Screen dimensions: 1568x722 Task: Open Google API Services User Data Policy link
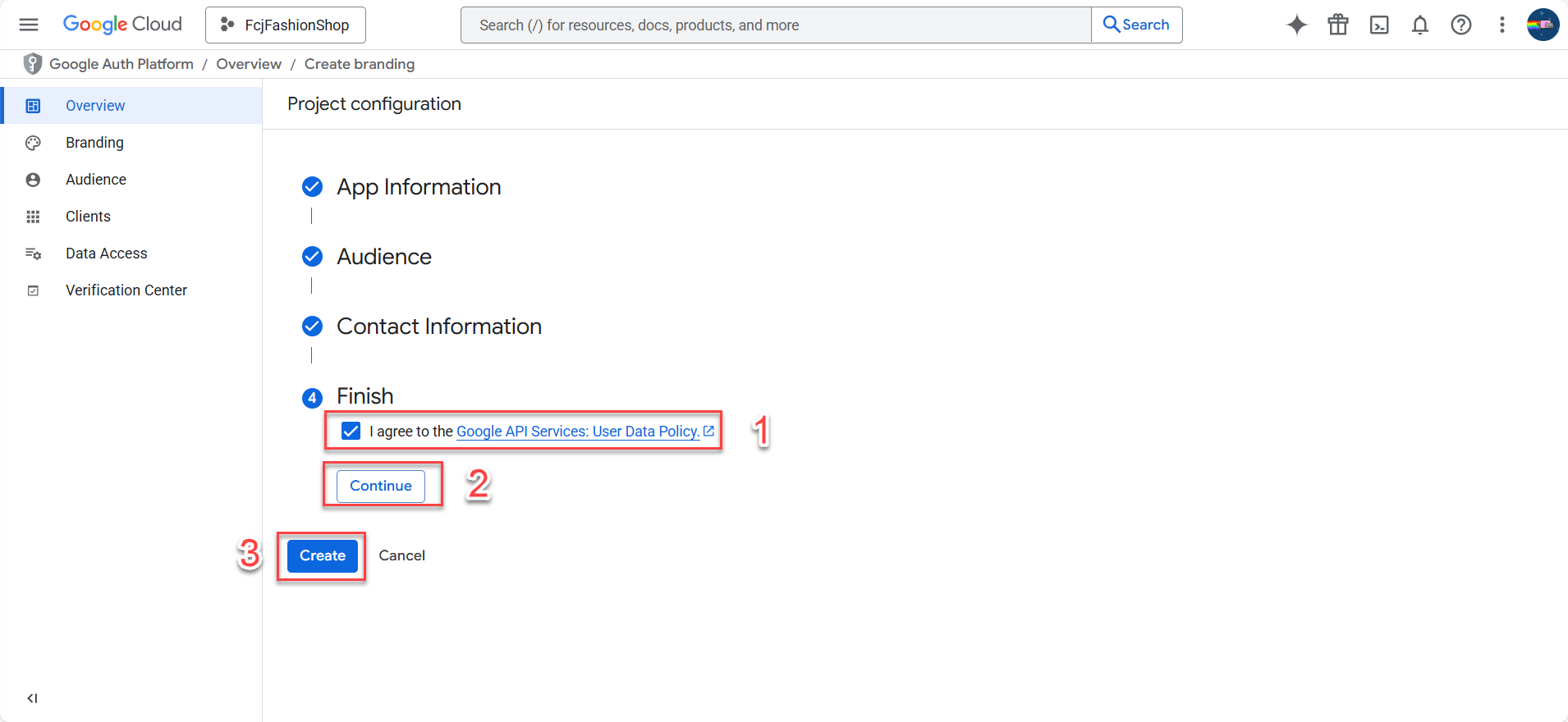click(x=578, y=432)
